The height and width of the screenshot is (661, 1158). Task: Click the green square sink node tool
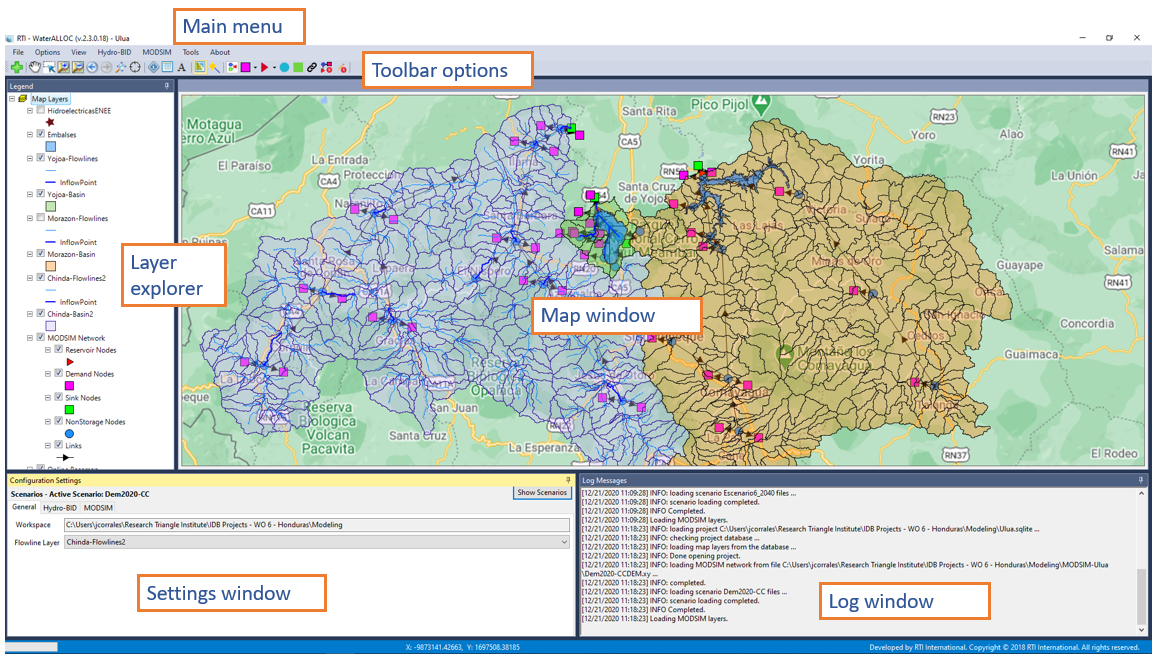(299, 68)
